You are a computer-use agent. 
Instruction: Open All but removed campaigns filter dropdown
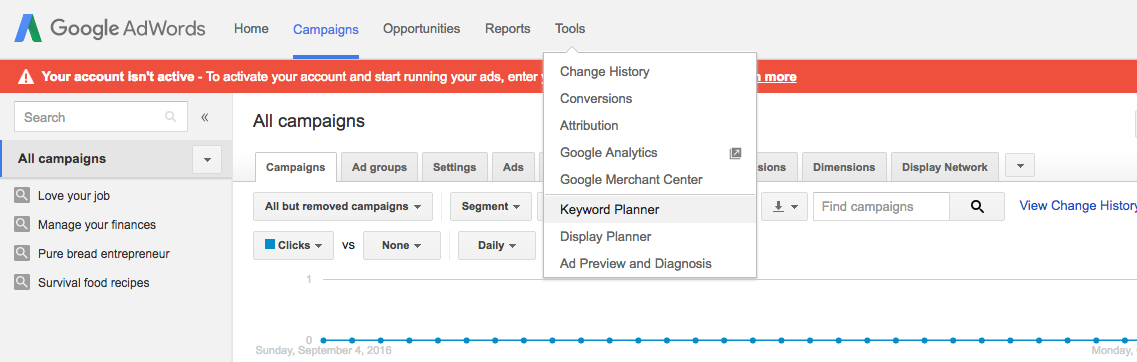pyautogui.click(x=343, y=207)
